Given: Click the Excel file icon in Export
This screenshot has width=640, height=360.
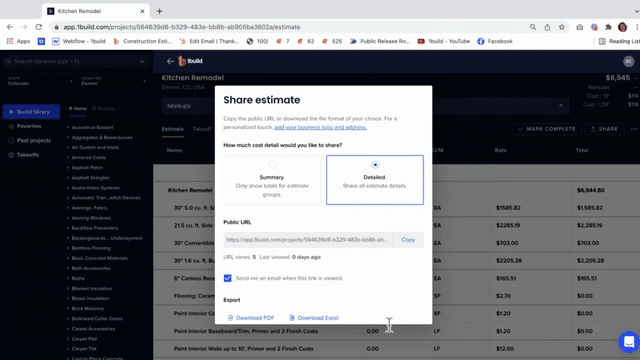Looking at the screenshot, I should point(292,318).
